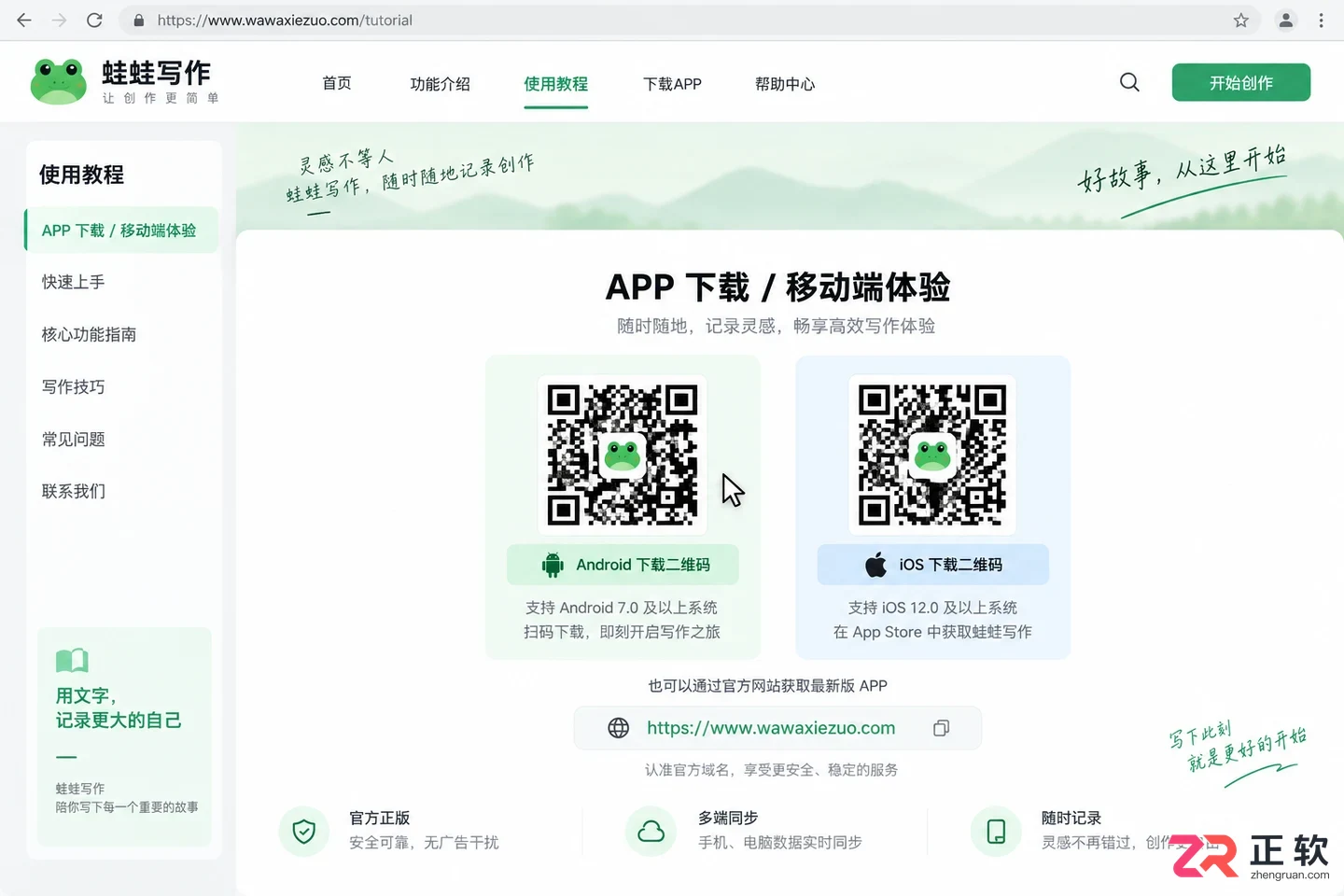Copy the official website URL with the copy icon
This screenshot has height=896, width=1344.
(x=941, y=728)
